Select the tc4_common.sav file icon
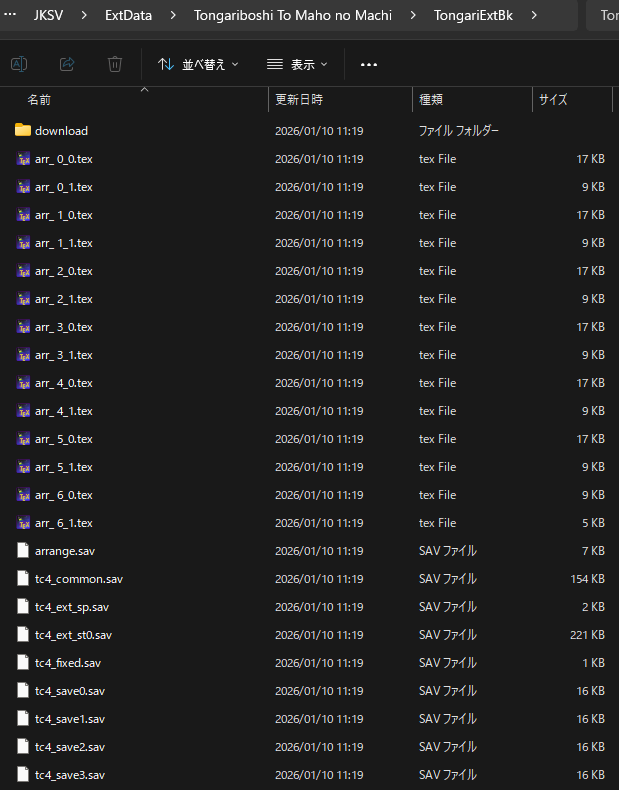Screen dimensions: 619x790 (x=23, y=579)
